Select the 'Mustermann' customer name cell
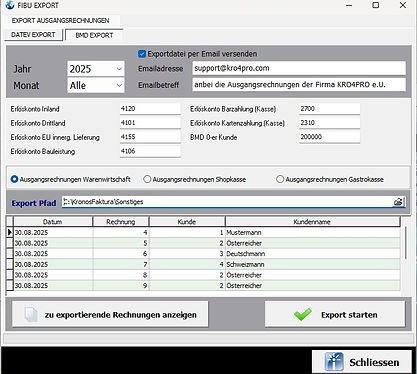This screenshot has height=374, width=417. coord(313,232)
